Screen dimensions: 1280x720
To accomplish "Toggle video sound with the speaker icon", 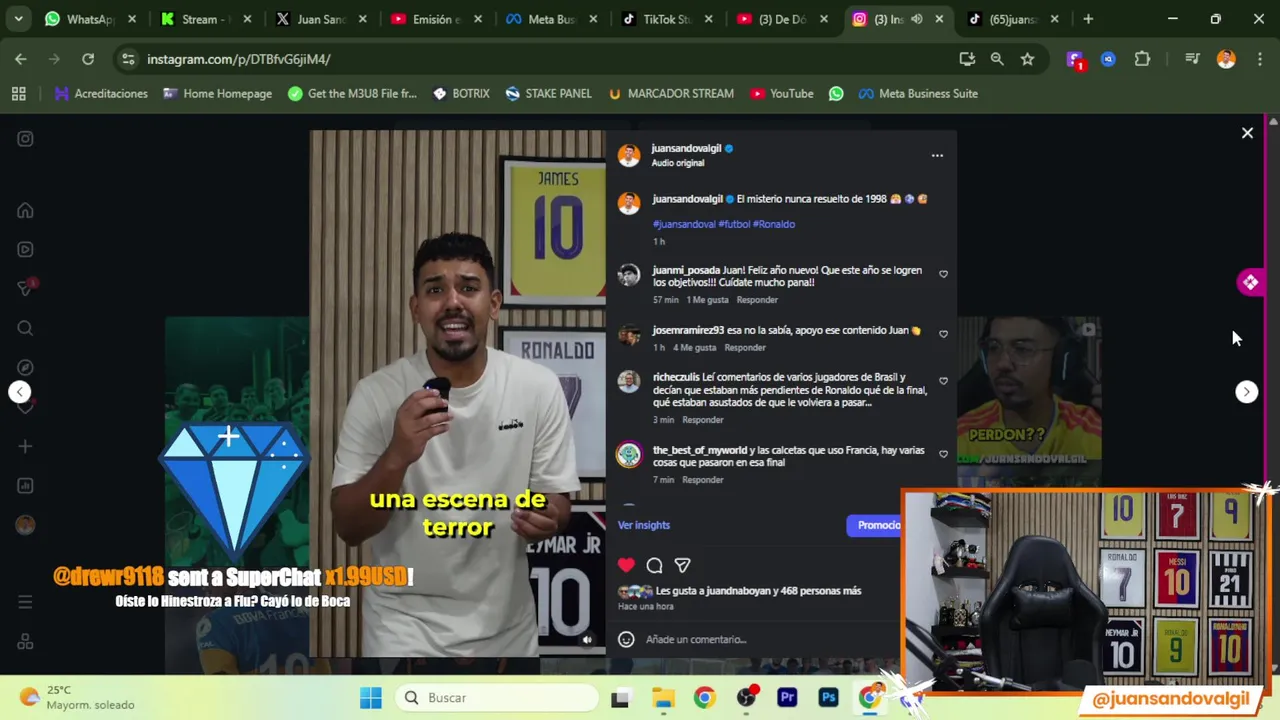I will point(587,640).
